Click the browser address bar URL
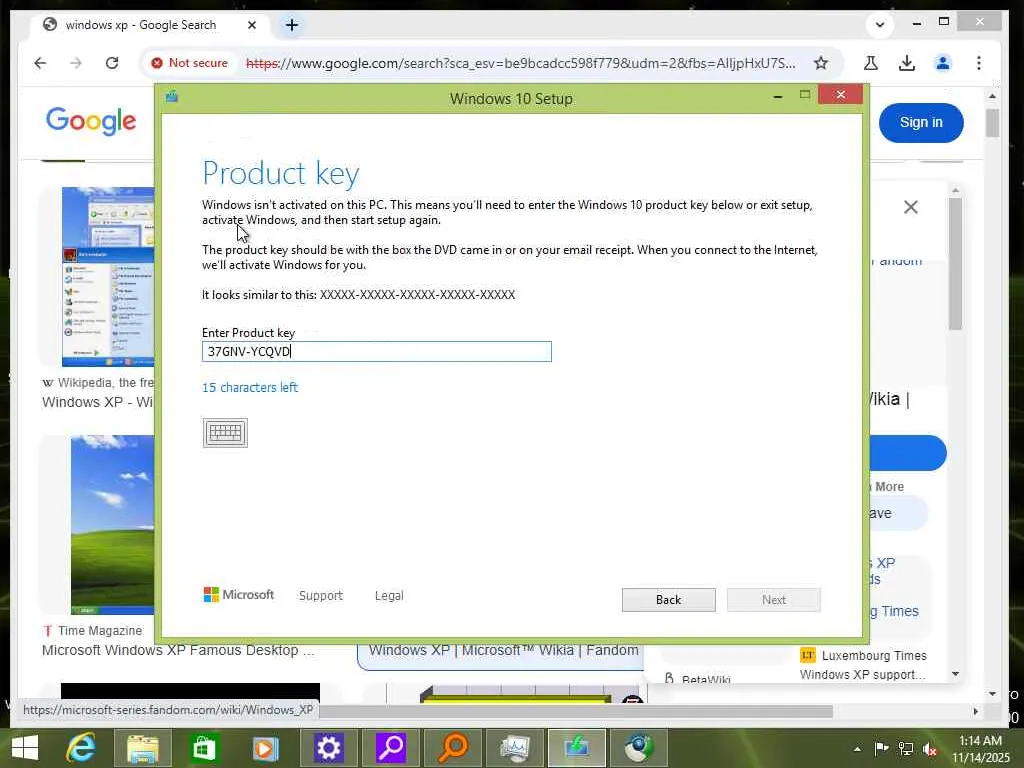The width and height of the screenshot is (1024, 768). click(x=520, y=63)
